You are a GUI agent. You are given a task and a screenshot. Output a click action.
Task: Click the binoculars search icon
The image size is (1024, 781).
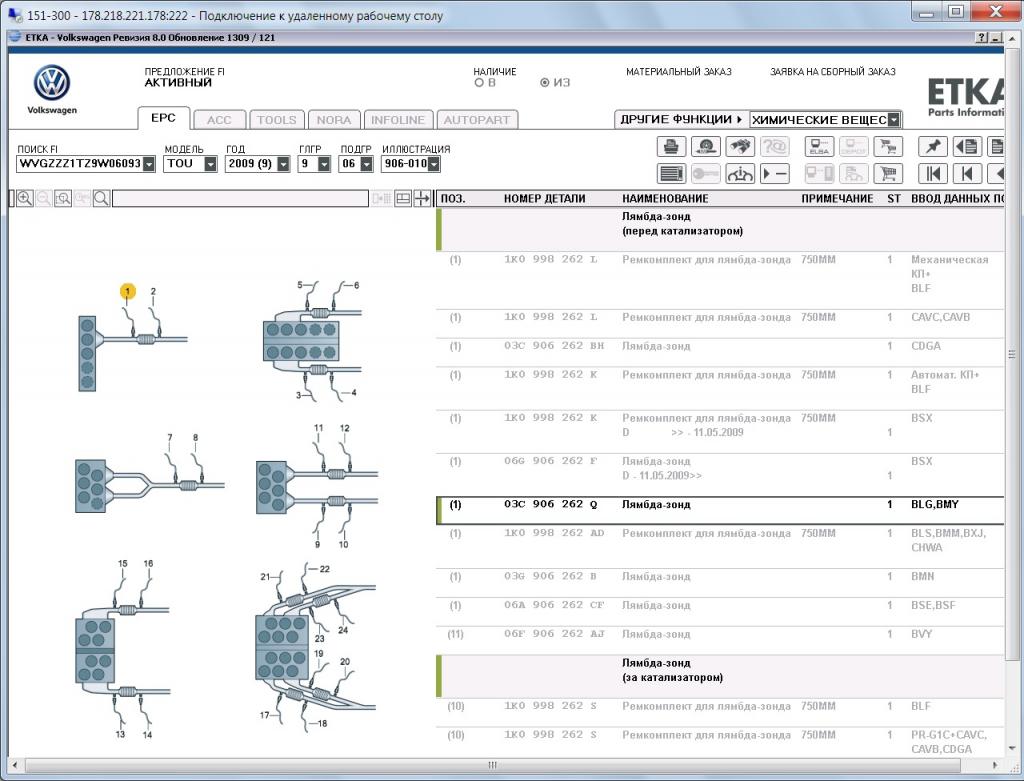739,146
